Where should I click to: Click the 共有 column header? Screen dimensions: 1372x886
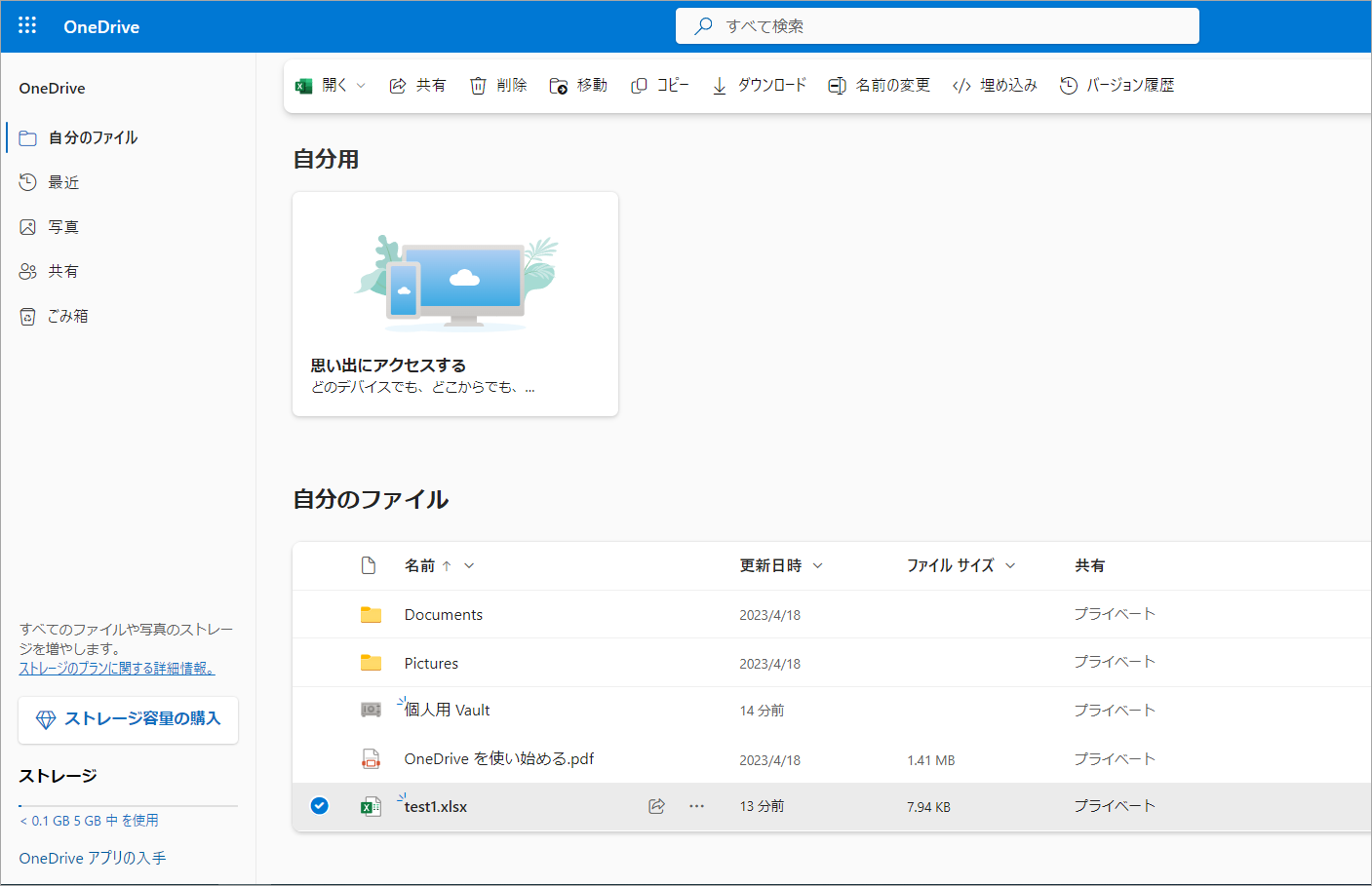click(x=1089, y=565)
